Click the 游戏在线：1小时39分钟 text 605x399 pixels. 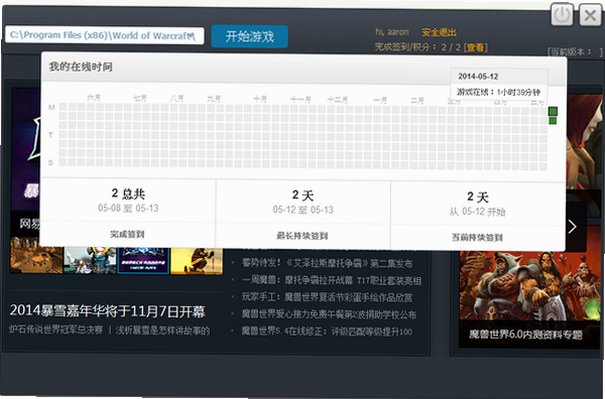[x=499, y=92]
